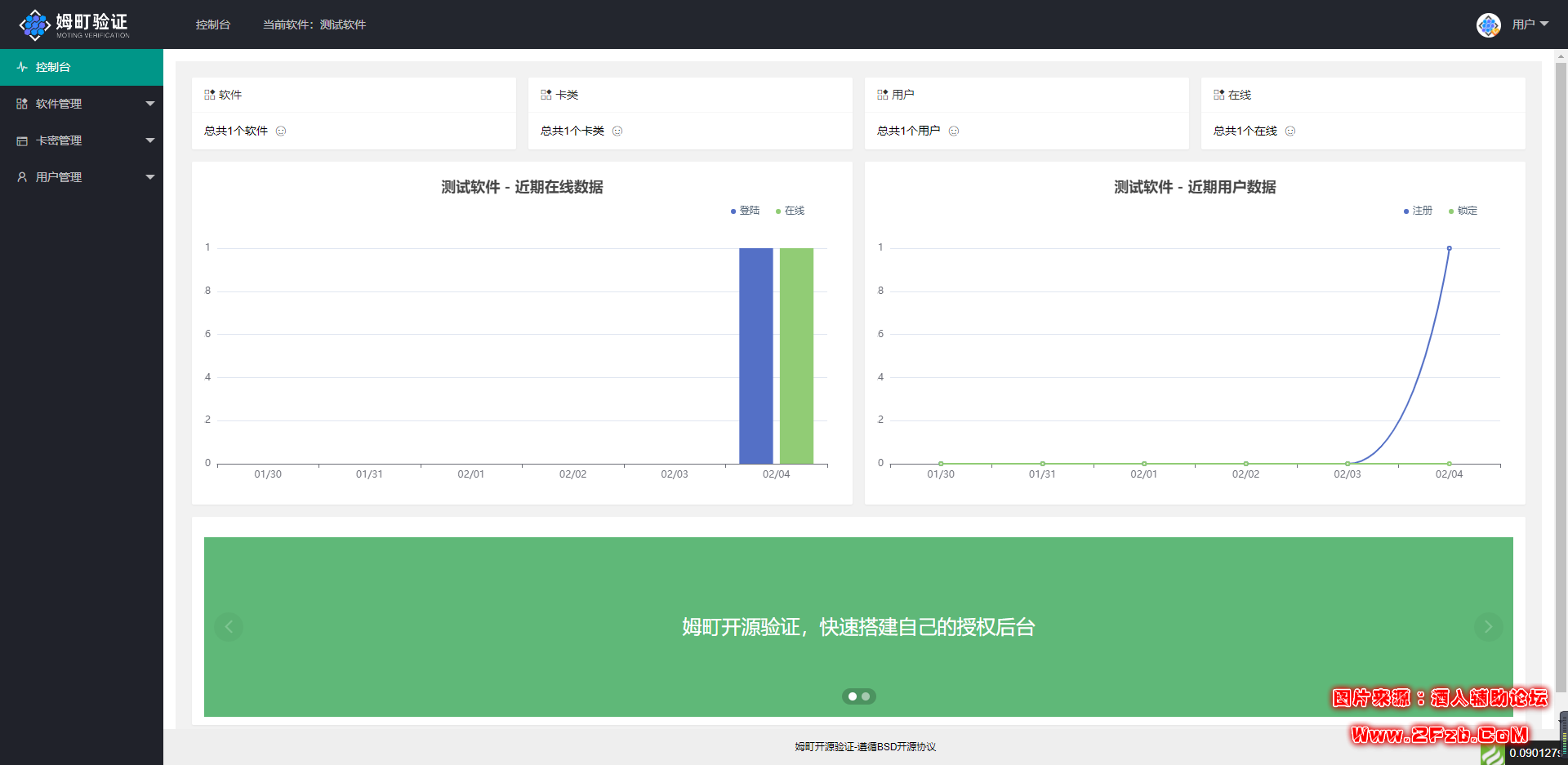The width and height of the screenshot is (1568, 765).
Task: Click 当前软件：测试软件 in the top bar
Action: pyautogui.click(x=314, y=24)
